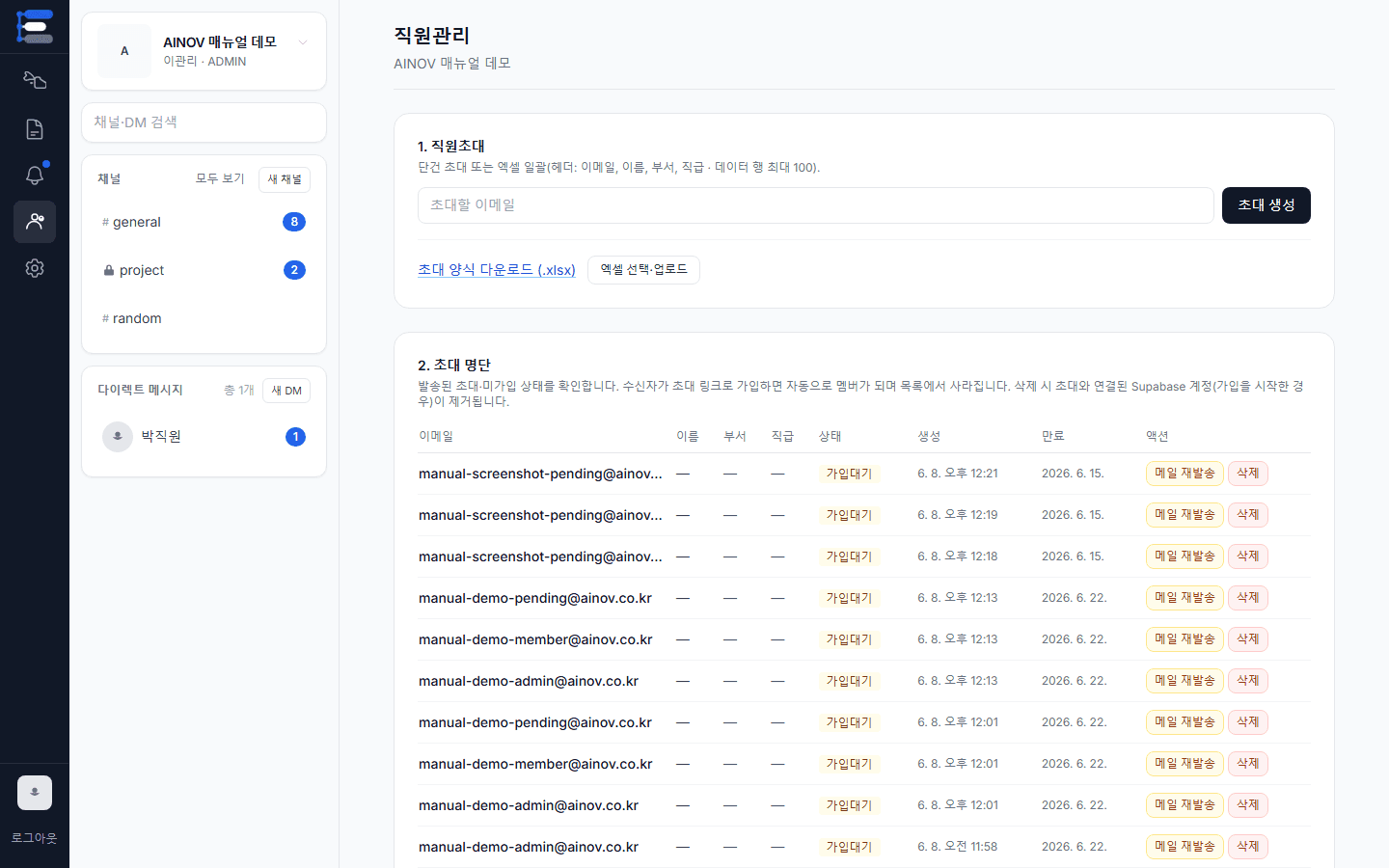Click the 새 채널 button
Viewport: 1389px width, 868px height.
click(285, 179)
